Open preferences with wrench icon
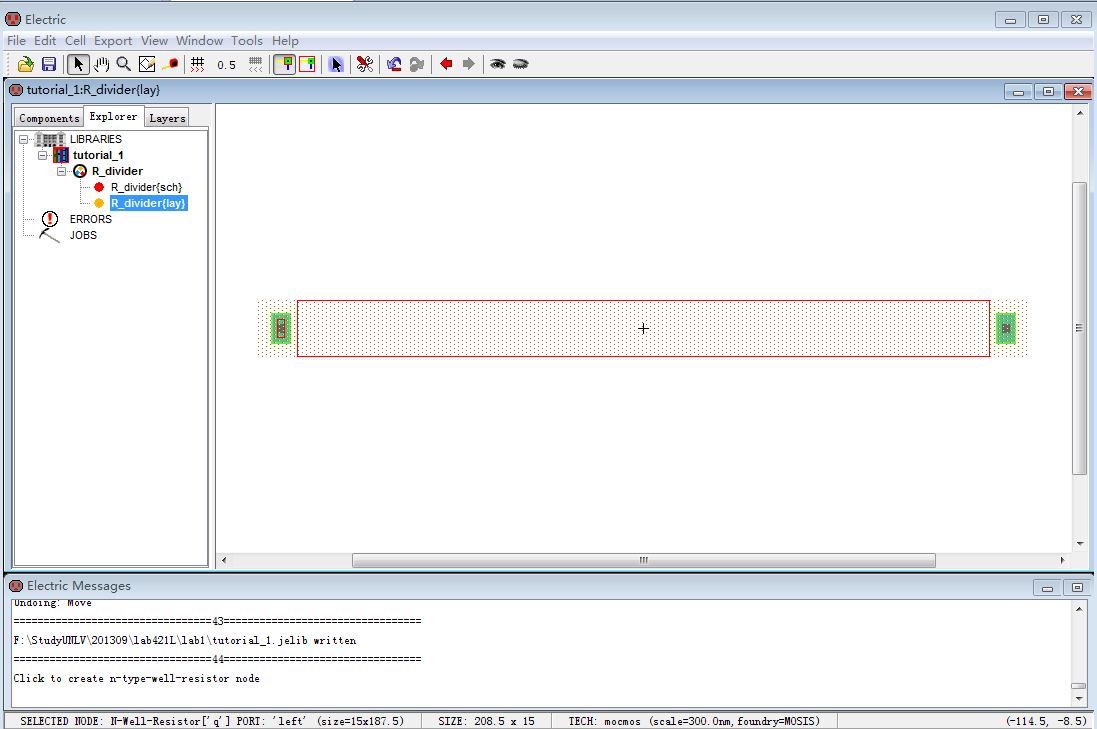The image size is (1097, 729). coord(365,64)
